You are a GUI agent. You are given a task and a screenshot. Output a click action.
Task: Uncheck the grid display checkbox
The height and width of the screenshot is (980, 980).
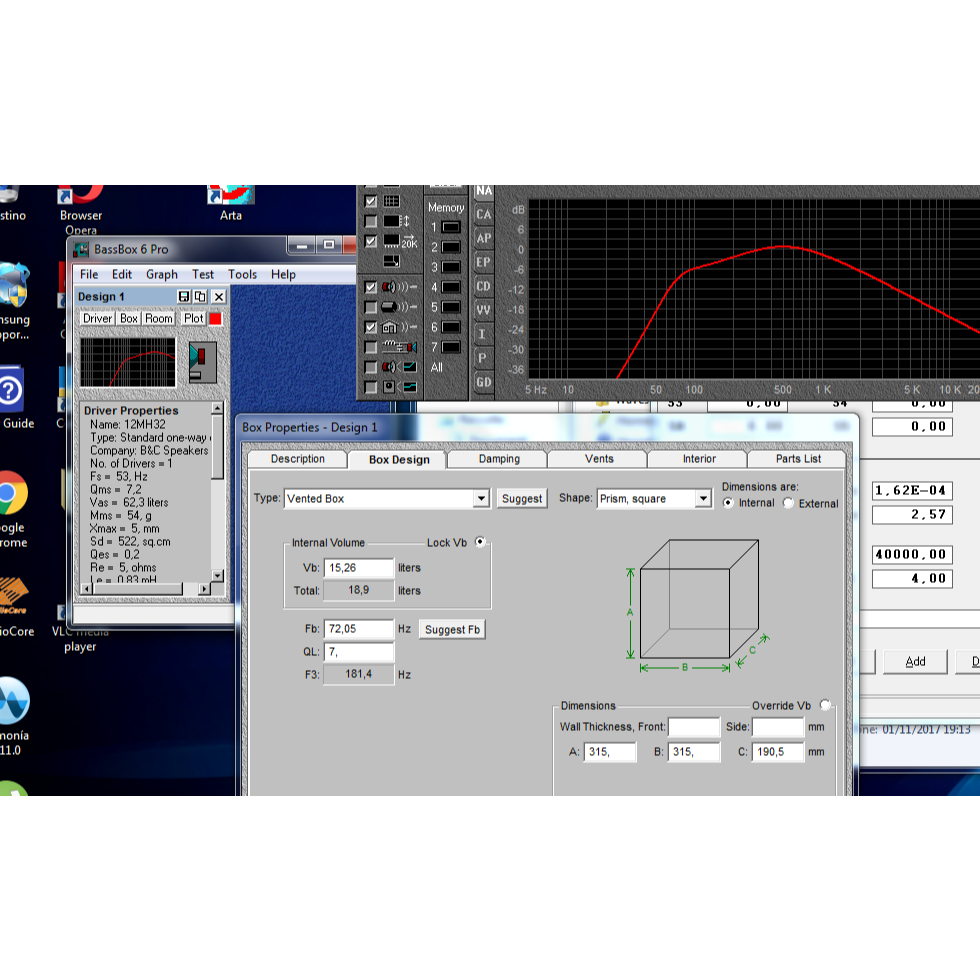[371, 201]
